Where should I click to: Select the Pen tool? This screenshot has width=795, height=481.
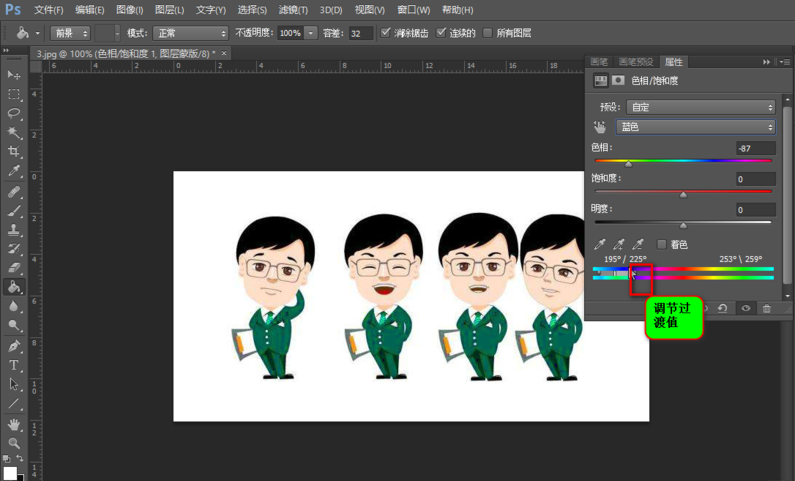point(14,346)
